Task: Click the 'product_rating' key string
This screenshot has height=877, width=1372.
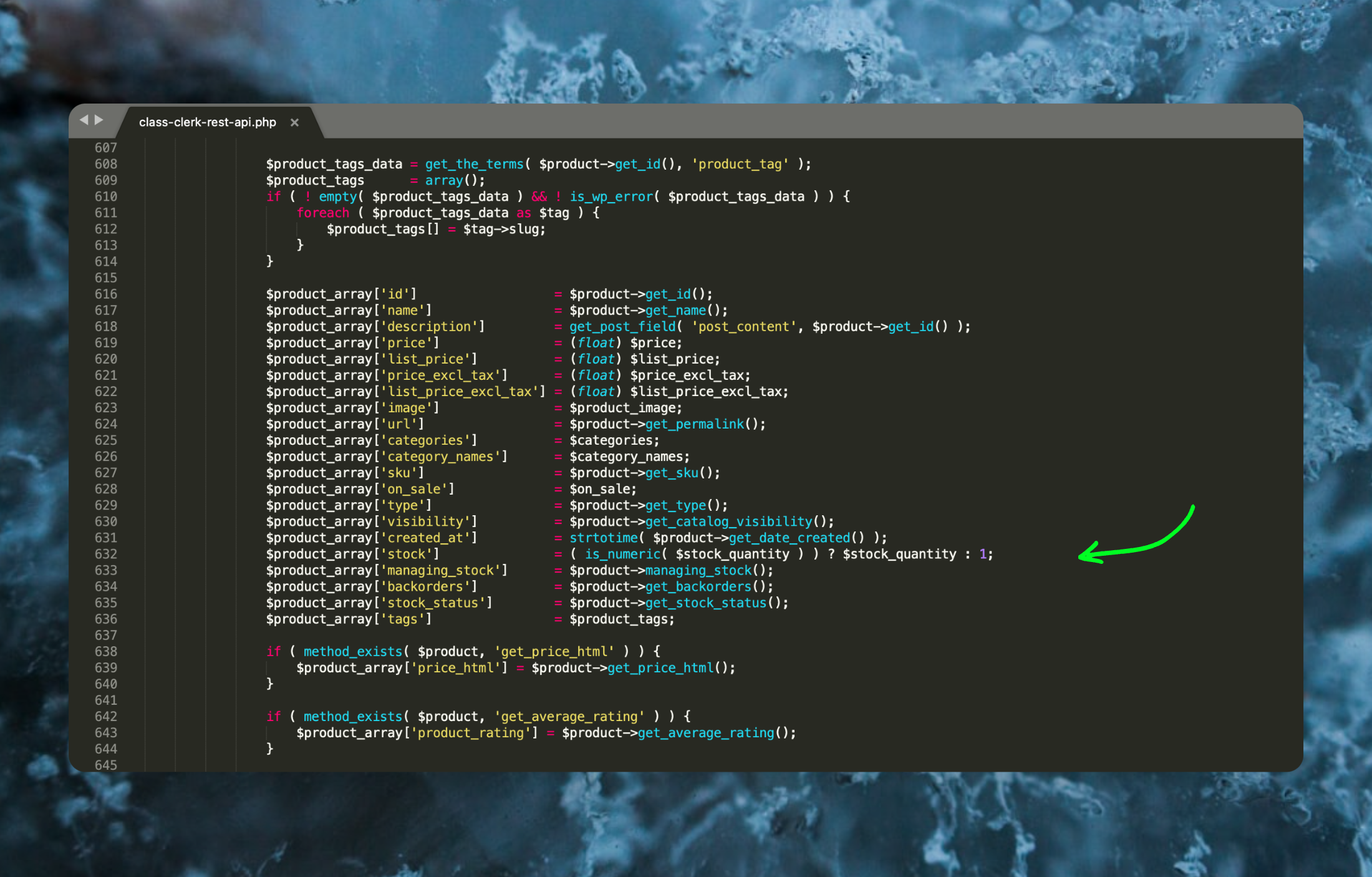Action: pyautogui.click(x=471, y=733)
